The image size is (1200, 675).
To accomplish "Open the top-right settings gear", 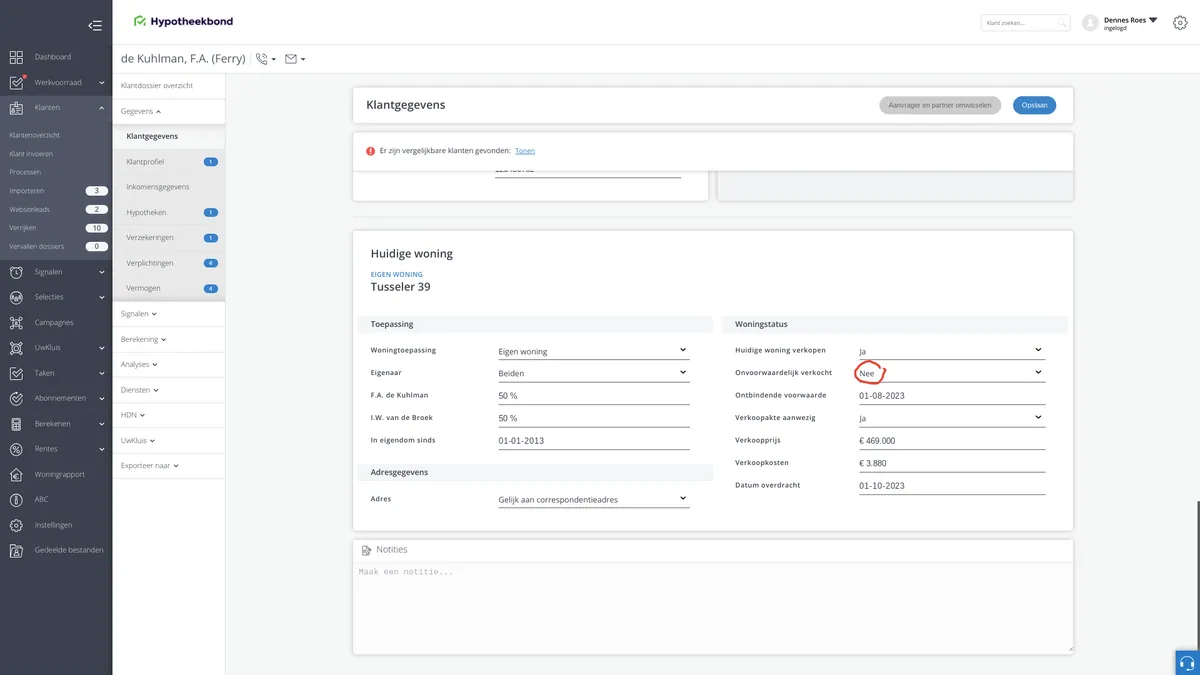I will point(1178,22).
